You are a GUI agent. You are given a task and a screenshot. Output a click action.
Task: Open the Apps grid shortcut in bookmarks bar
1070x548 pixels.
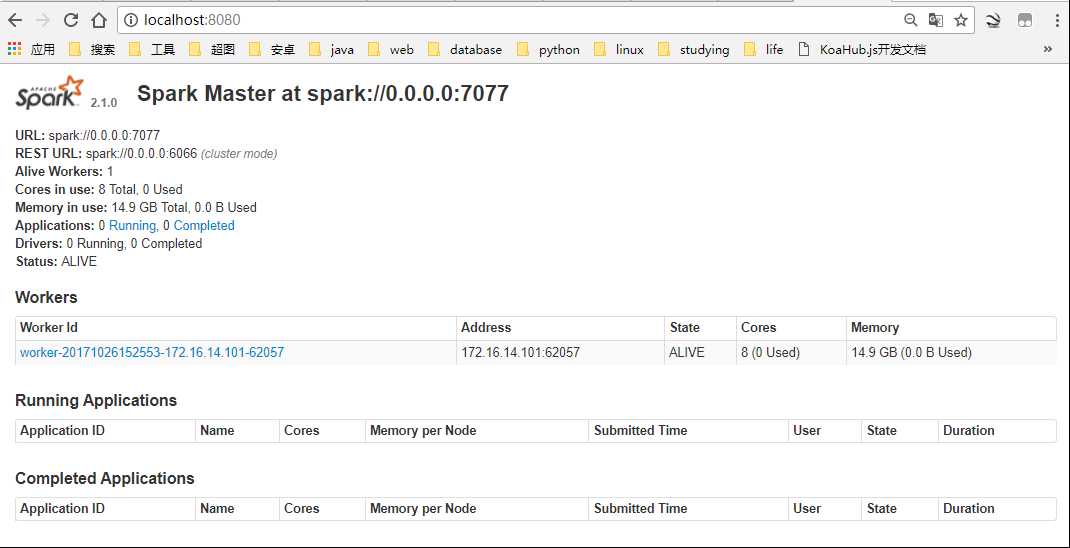[31, 49]
